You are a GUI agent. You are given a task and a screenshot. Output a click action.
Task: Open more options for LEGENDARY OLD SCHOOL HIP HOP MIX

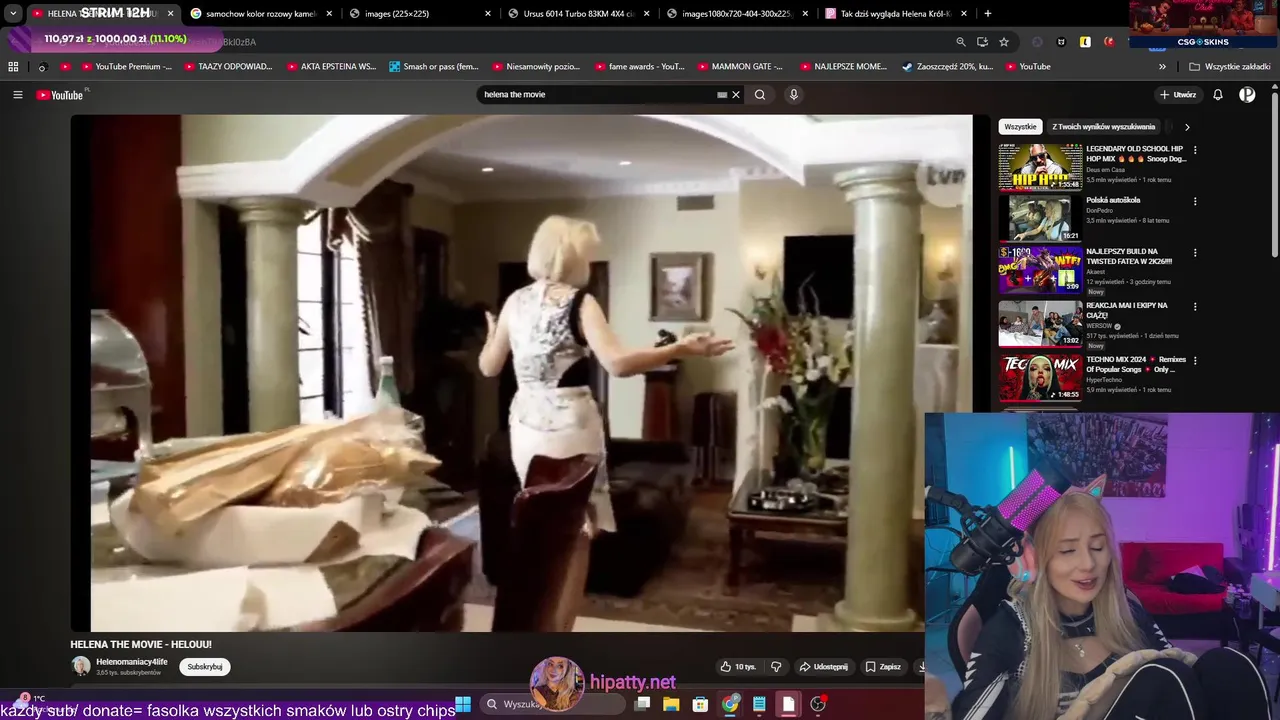1195,151
